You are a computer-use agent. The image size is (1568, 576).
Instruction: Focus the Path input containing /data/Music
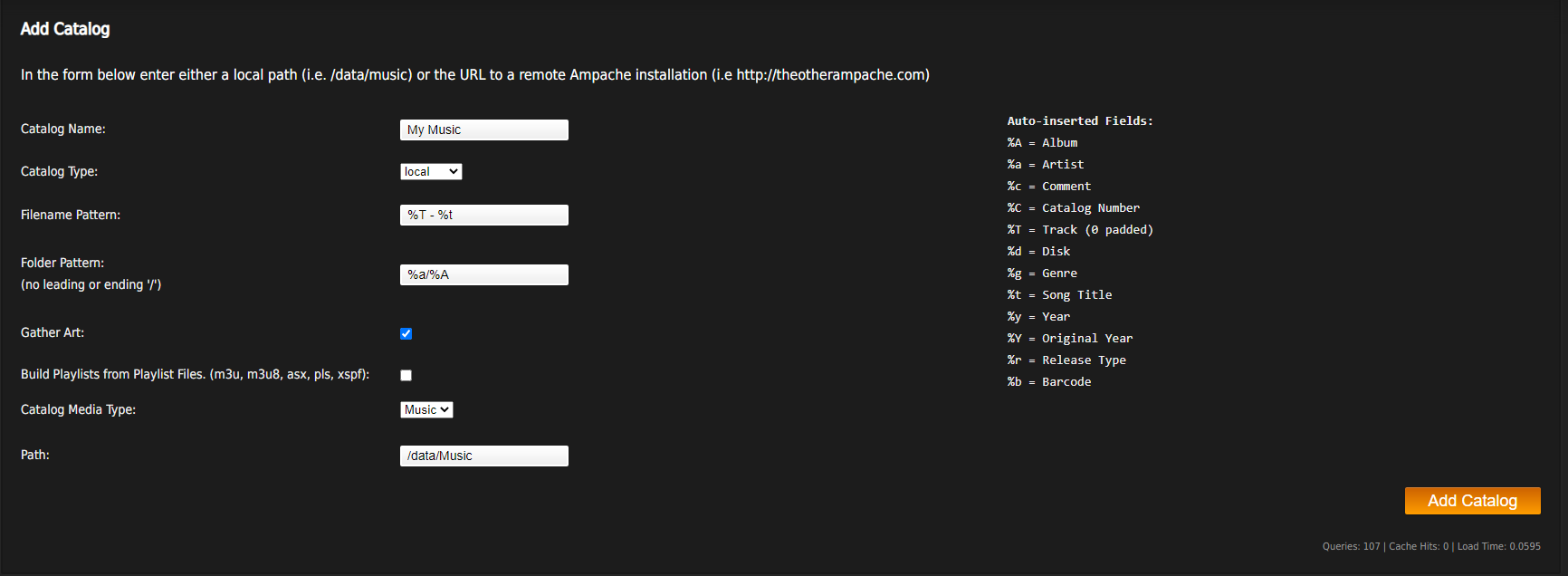click(x=483, y=456)
